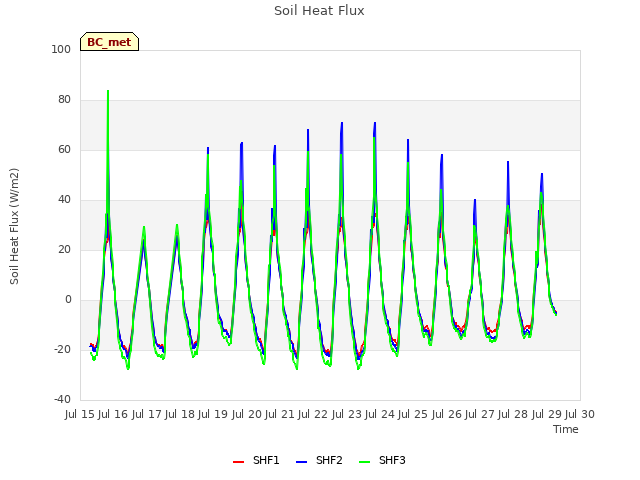Viewport: 640px width, 480px height.
Task: Click the Jul 27 x-axis tick label
Action: pyautogui.click(x=480, y=414)
